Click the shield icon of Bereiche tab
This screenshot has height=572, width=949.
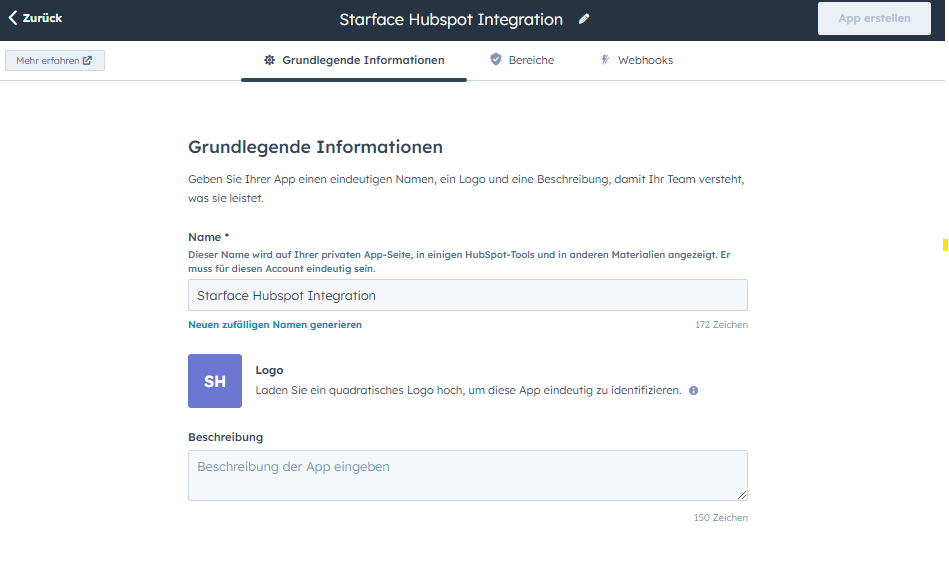pyautogui.click(x=496, y=59)
